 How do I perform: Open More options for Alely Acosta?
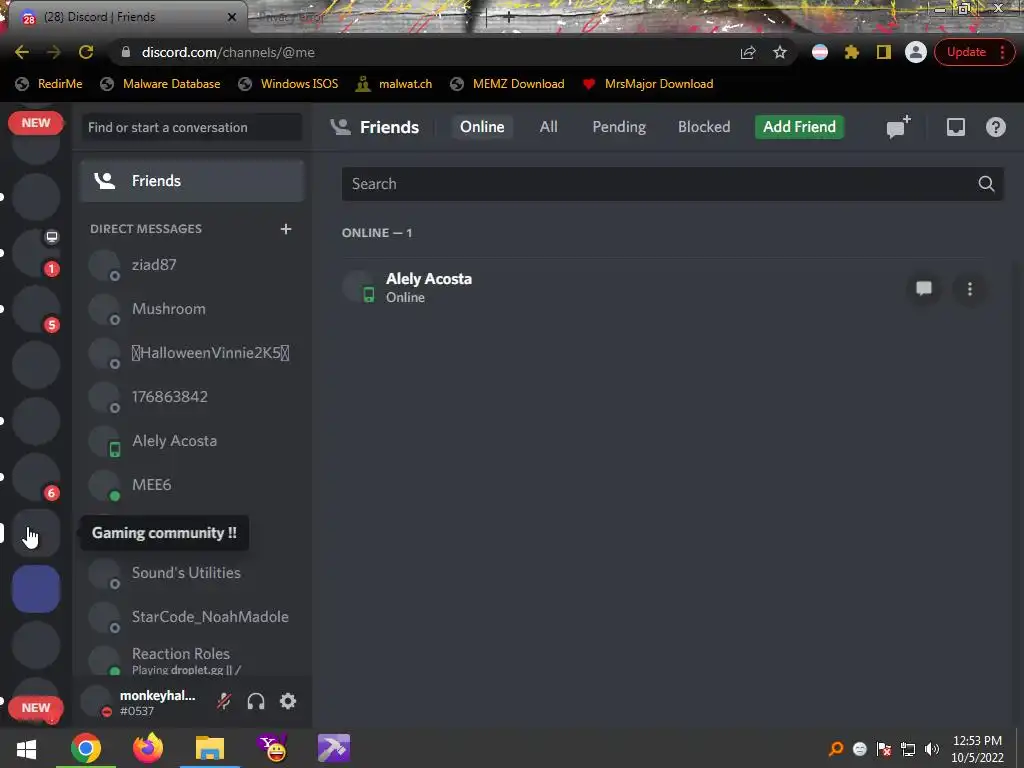click(970, 289)
